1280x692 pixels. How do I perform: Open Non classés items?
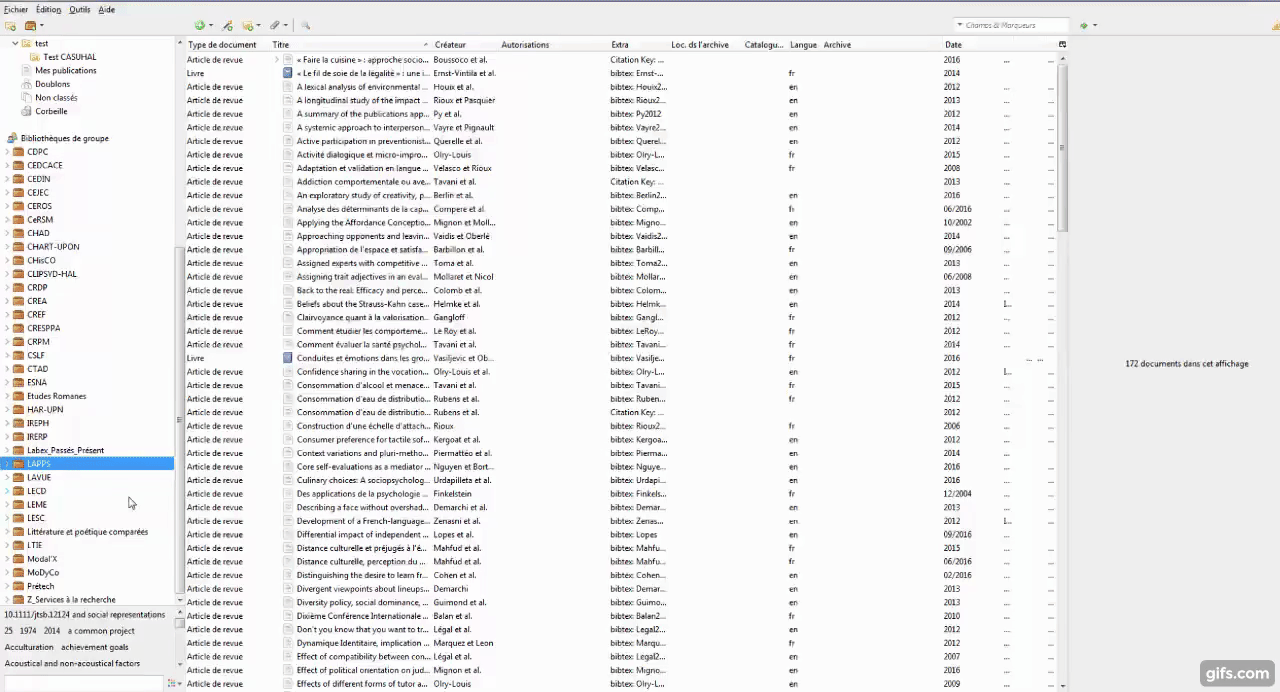coord(56,98)
